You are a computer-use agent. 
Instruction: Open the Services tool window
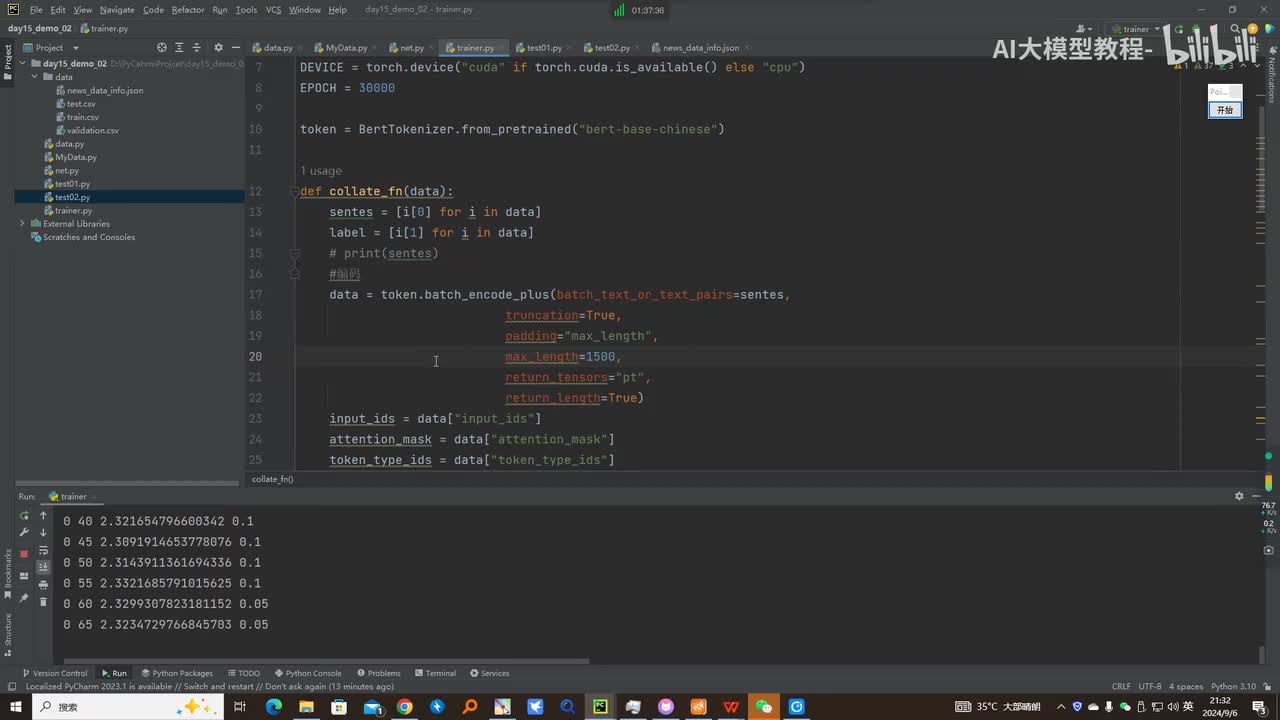coord(490,673)
